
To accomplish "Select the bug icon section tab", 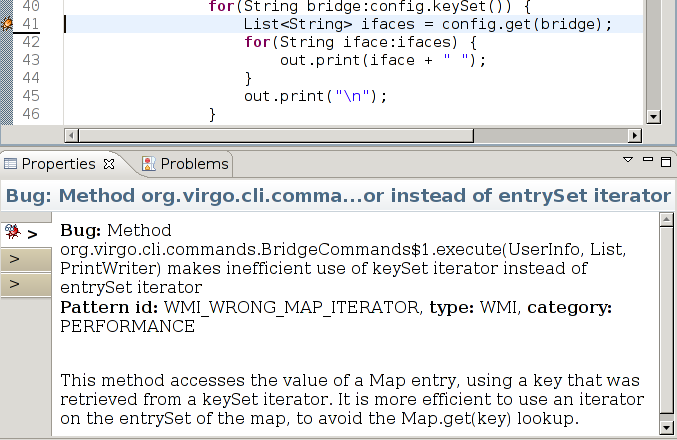I will coord(25,233).
